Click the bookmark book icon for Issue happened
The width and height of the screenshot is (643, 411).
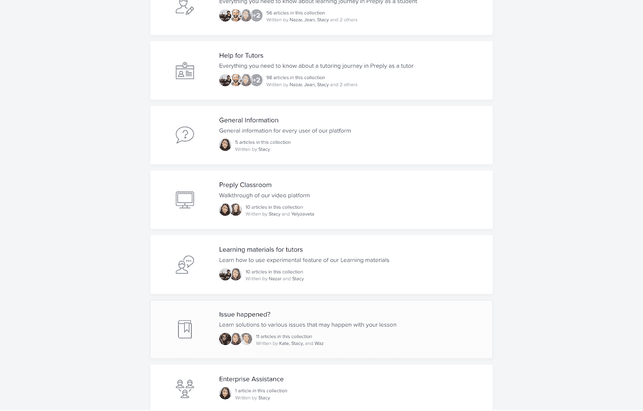tap(185, 329)
